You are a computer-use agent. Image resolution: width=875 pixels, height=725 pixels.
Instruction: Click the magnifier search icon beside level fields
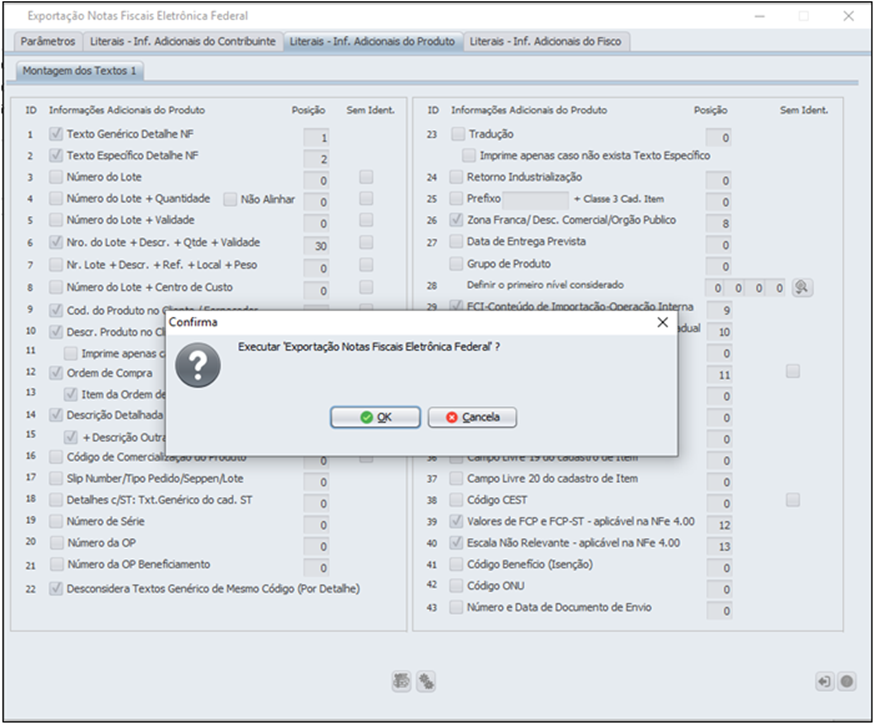click(x=801, y=287)
